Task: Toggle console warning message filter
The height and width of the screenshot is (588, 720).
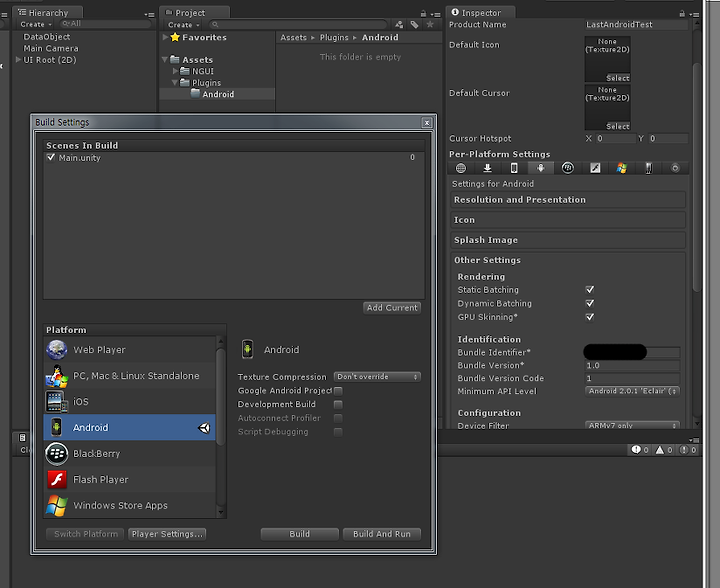Action: point(664,450)
